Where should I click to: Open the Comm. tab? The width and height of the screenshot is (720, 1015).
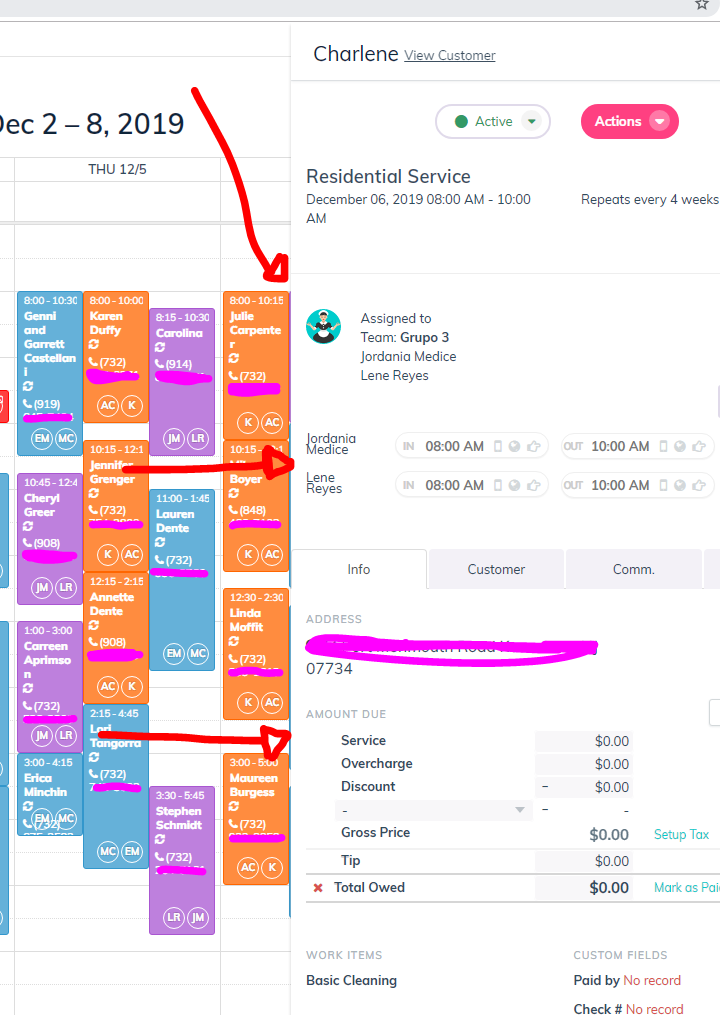click(x=634, y=570)
